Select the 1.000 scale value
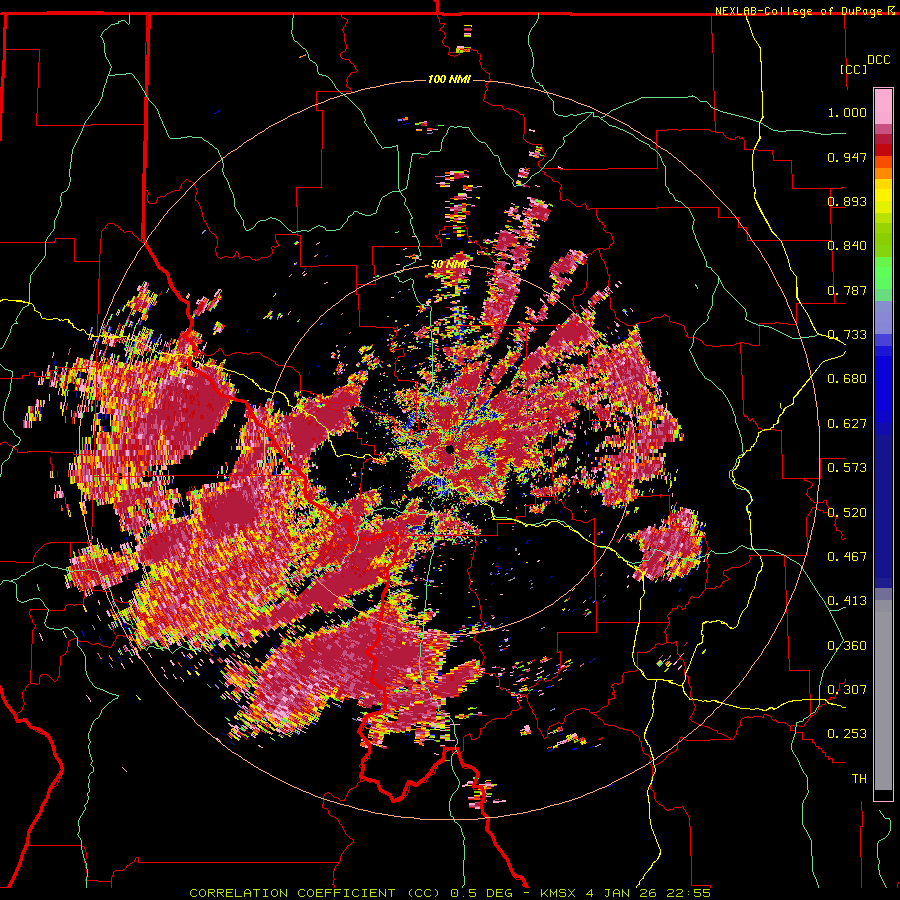The width and height of the screenshot is (900, 900). [847, 112]
